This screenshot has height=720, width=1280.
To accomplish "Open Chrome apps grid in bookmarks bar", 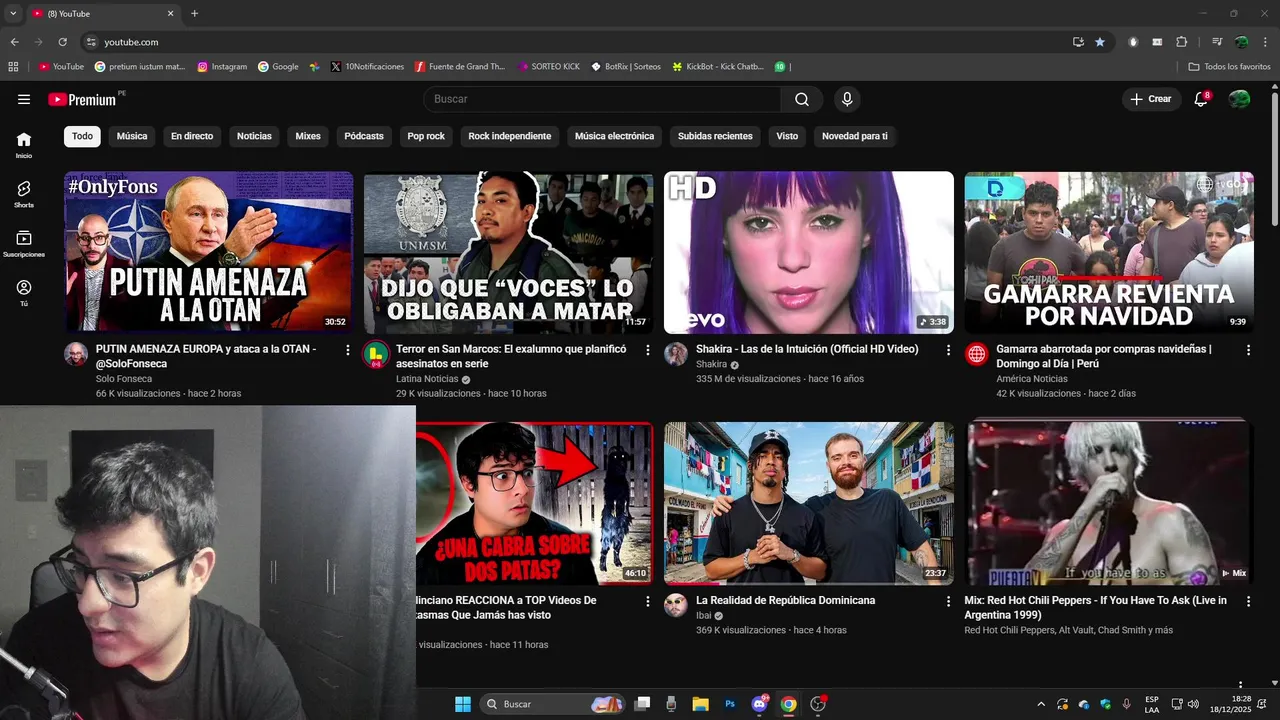I will [x=13, y=67].
